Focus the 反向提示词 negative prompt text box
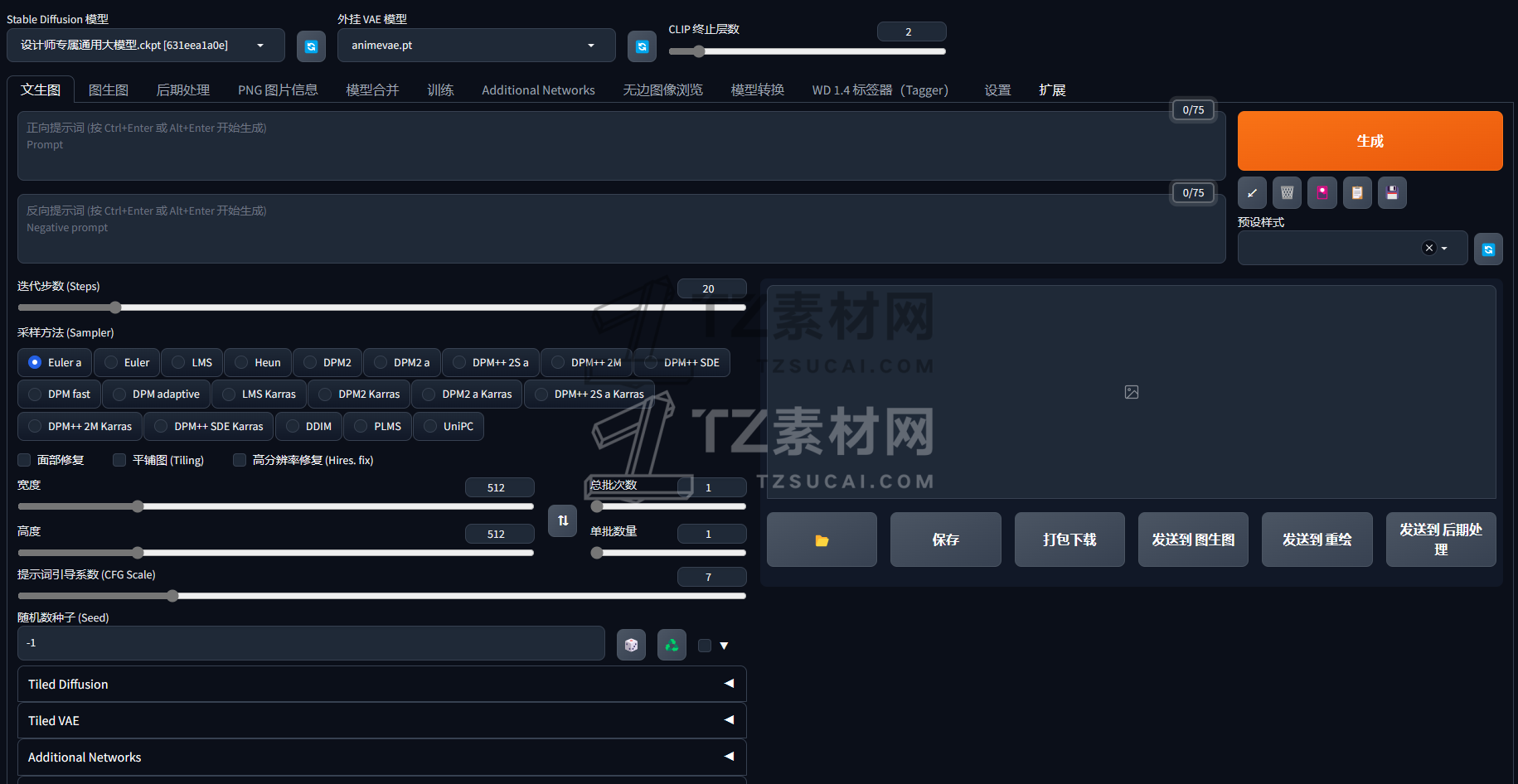The height and width of the screenshot is (784, 1518). [x=621, y=229]
